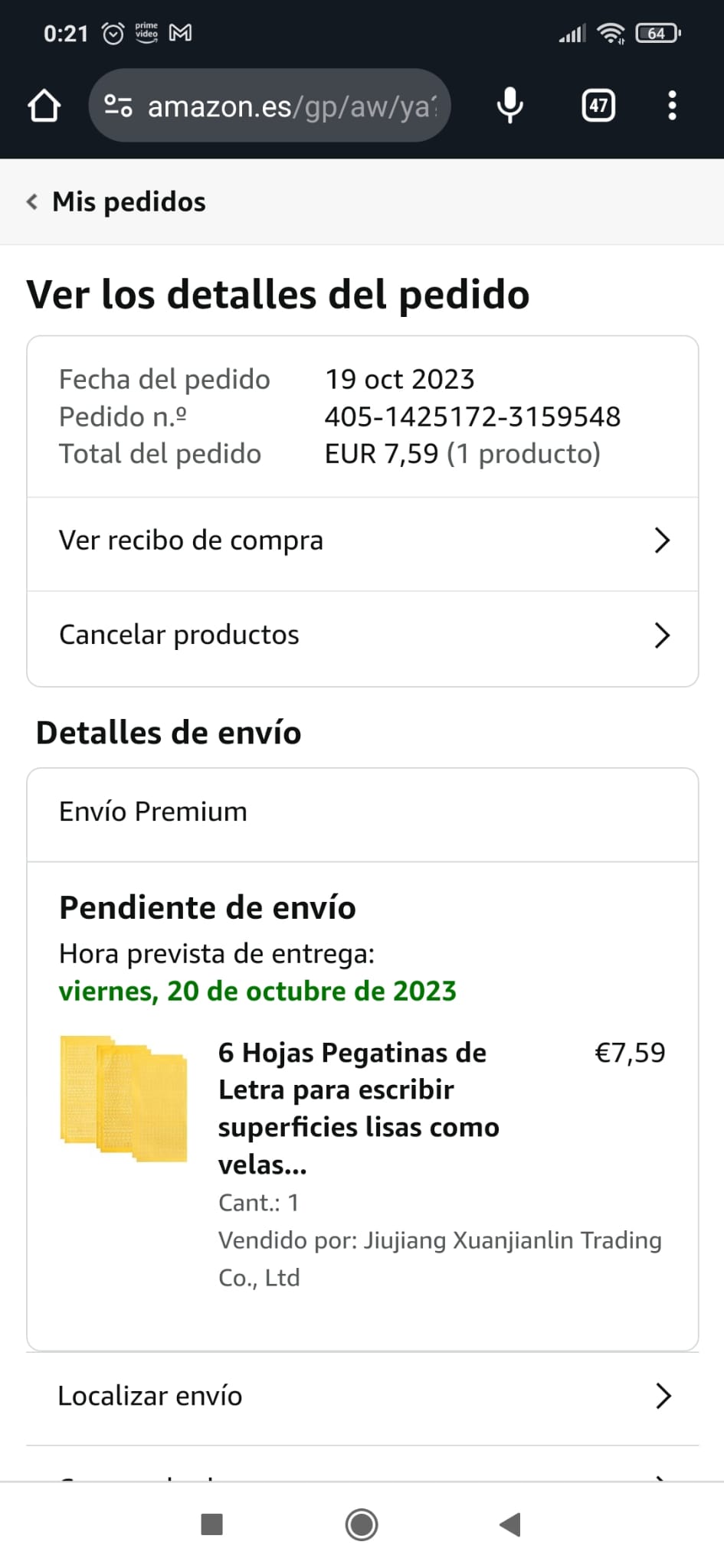Open Localizar envío tracking
The width and height of the screenshot is (724, 1568).
click(x=150, y=1396)
